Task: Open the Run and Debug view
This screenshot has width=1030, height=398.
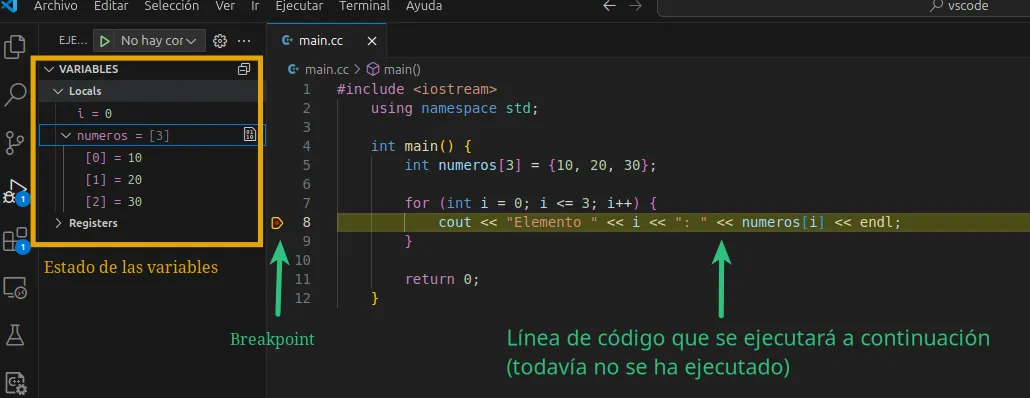Action: (x=14, y=191)
